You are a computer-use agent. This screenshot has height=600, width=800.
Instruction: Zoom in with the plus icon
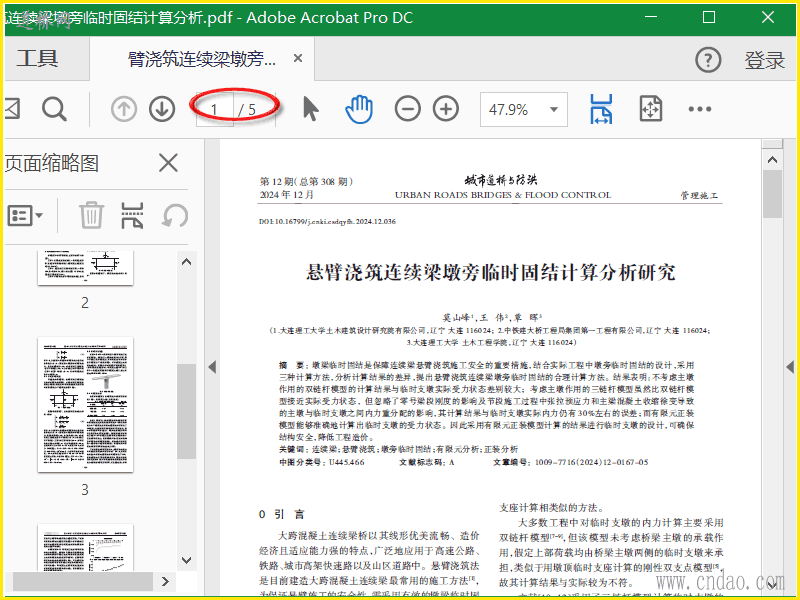tap(446, 109)
